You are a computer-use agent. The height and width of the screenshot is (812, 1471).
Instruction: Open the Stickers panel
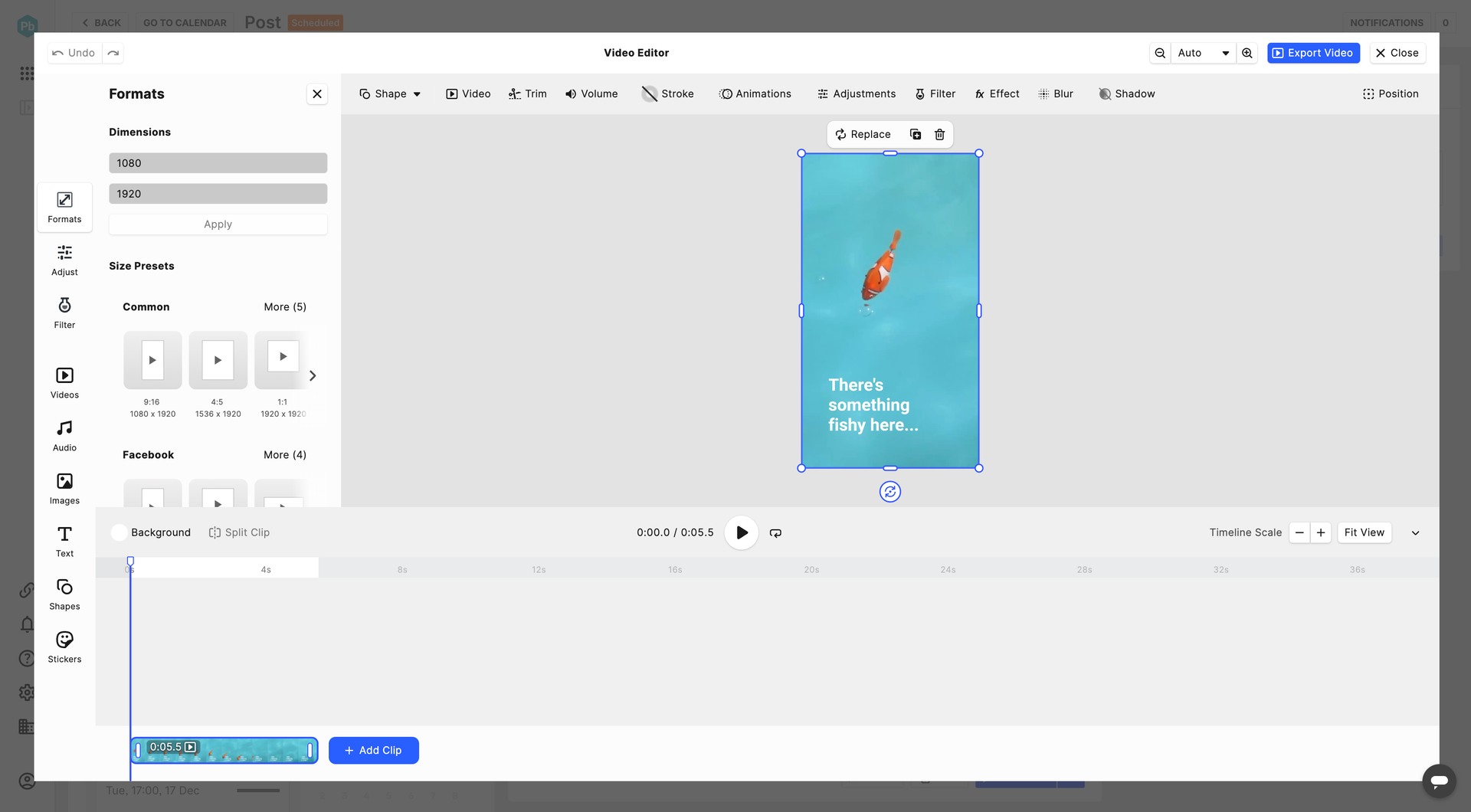click(x=64, y=647)
